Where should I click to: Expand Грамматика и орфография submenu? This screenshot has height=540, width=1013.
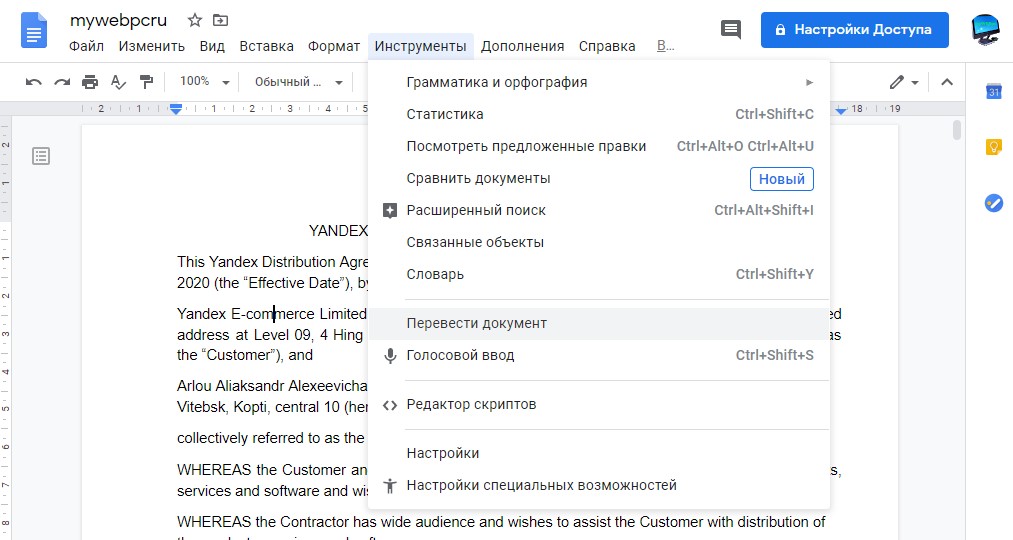598,82
